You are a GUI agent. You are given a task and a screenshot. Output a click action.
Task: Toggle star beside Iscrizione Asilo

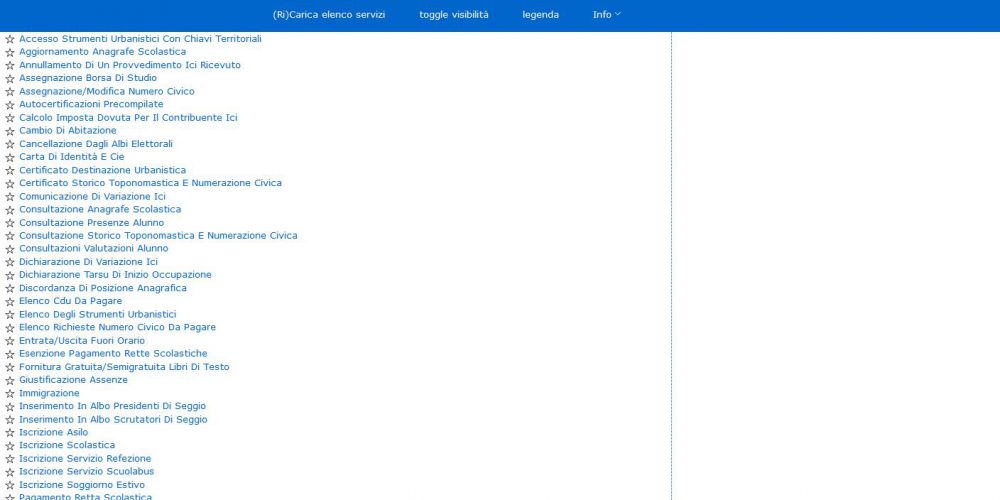[10, 433]
